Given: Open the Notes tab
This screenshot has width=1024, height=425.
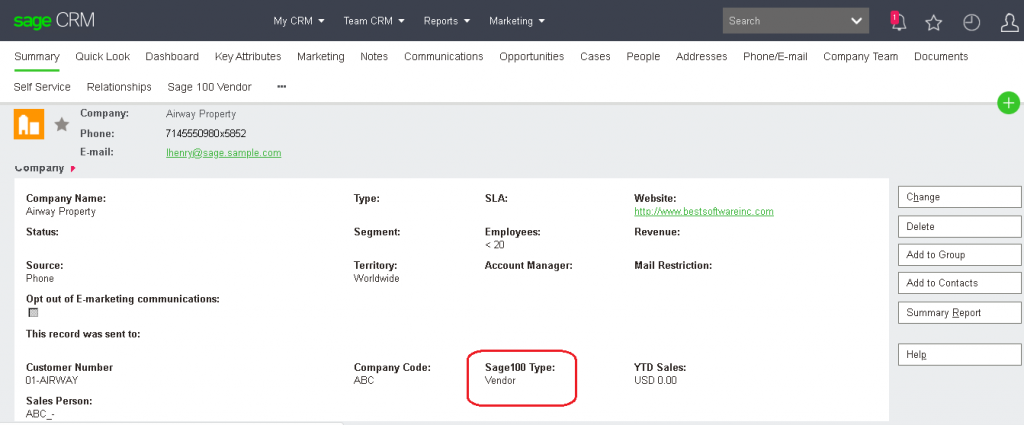Looking at the screenshot, I should [x=374, y=57].
